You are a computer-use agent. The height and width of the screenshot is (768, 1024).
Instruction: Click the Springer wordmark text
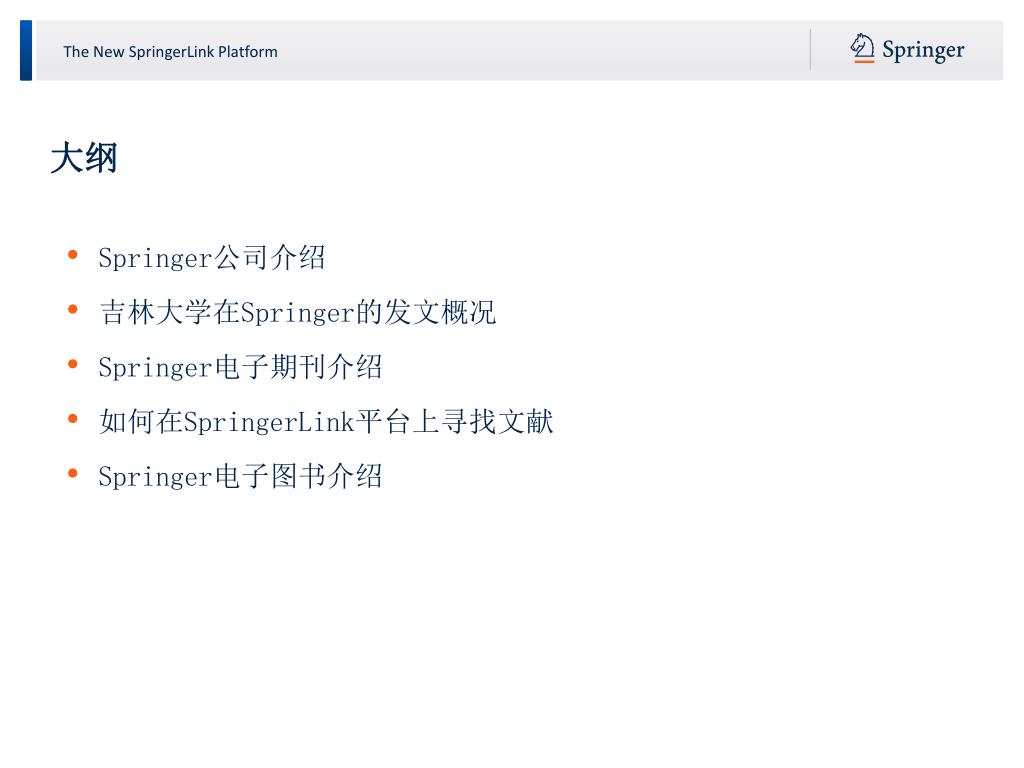[923, 50]
